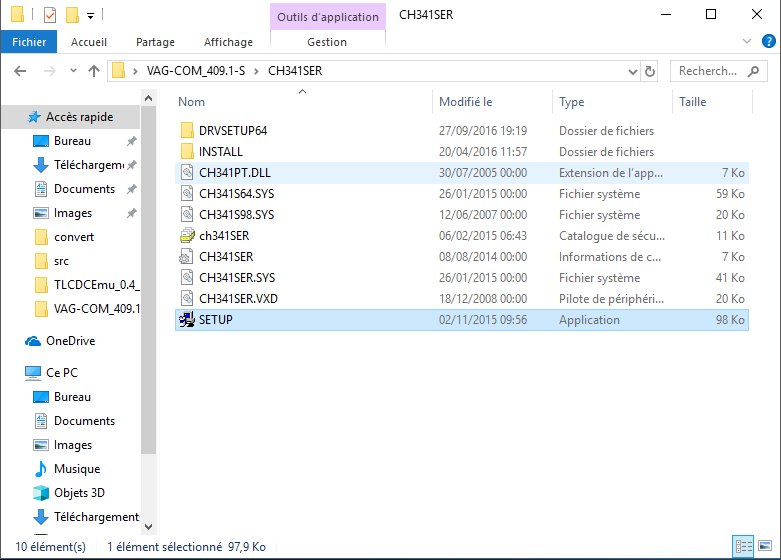Select the CH341S98.SYS file icon
The image size is (781, 560).
(x=187, y=215)
